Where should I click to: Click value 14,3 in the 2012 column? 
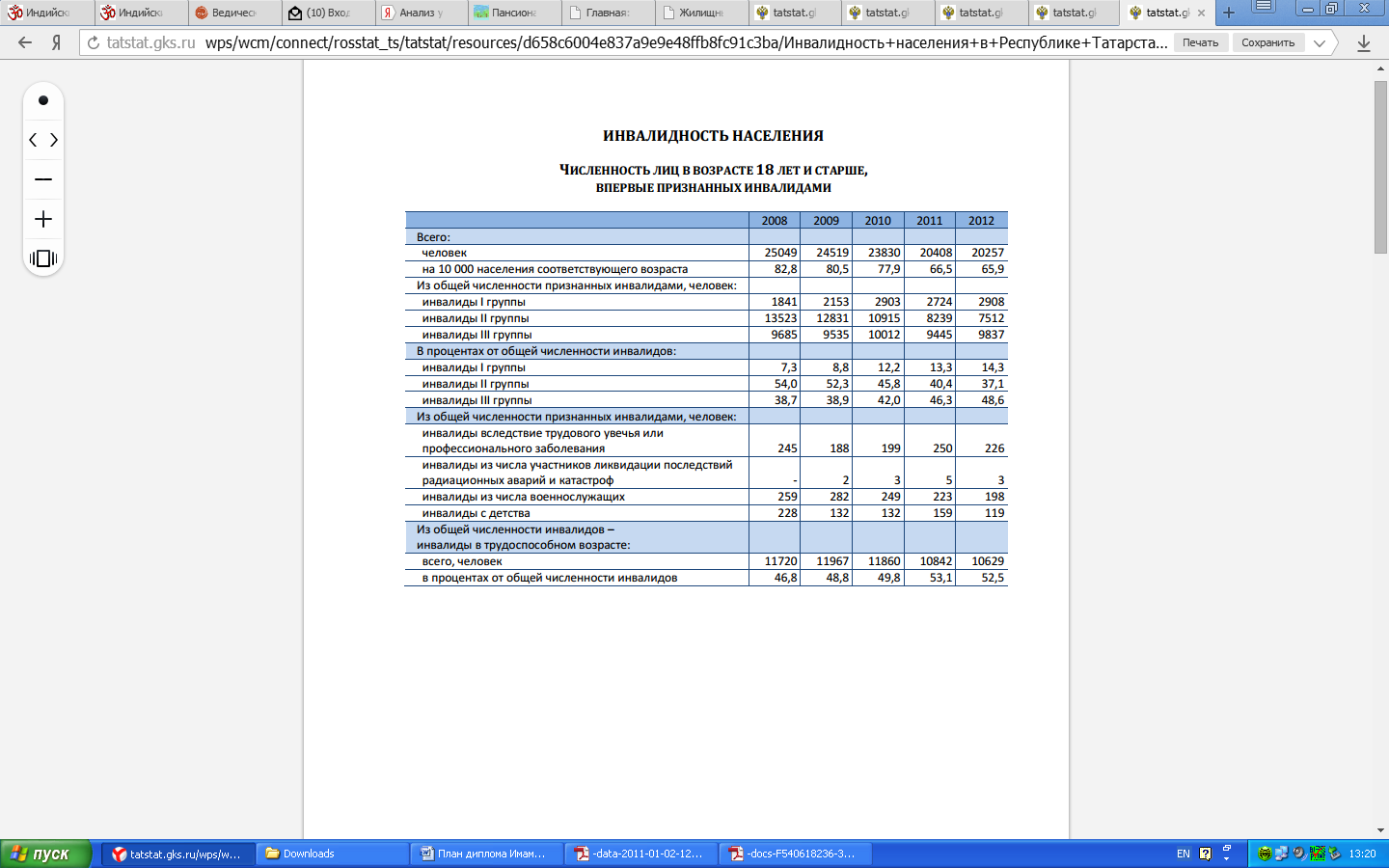pyautogui.click(x=993, y=367)
